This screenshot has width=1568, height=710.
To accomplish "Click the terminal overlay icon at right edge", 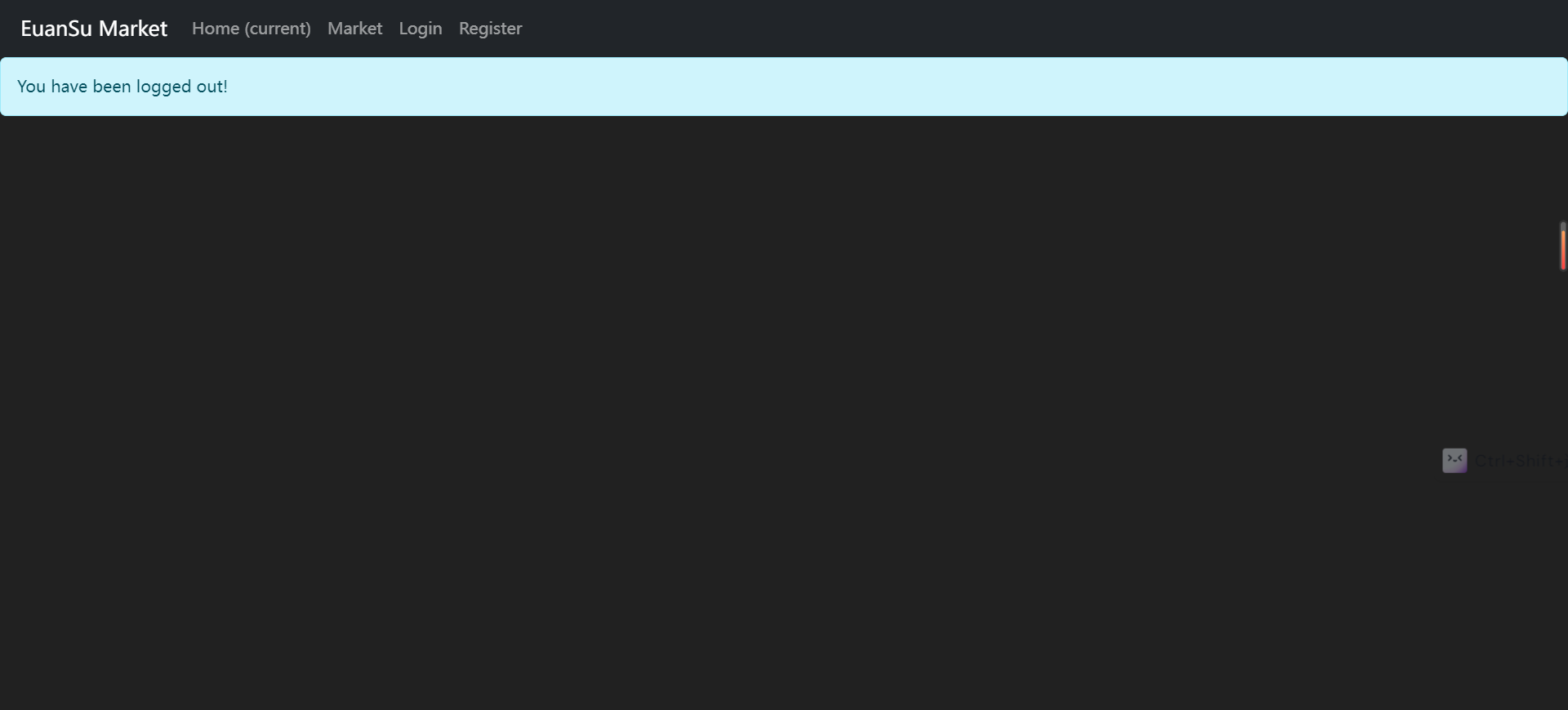I will pyautogui.click(x=1454, y=460).
